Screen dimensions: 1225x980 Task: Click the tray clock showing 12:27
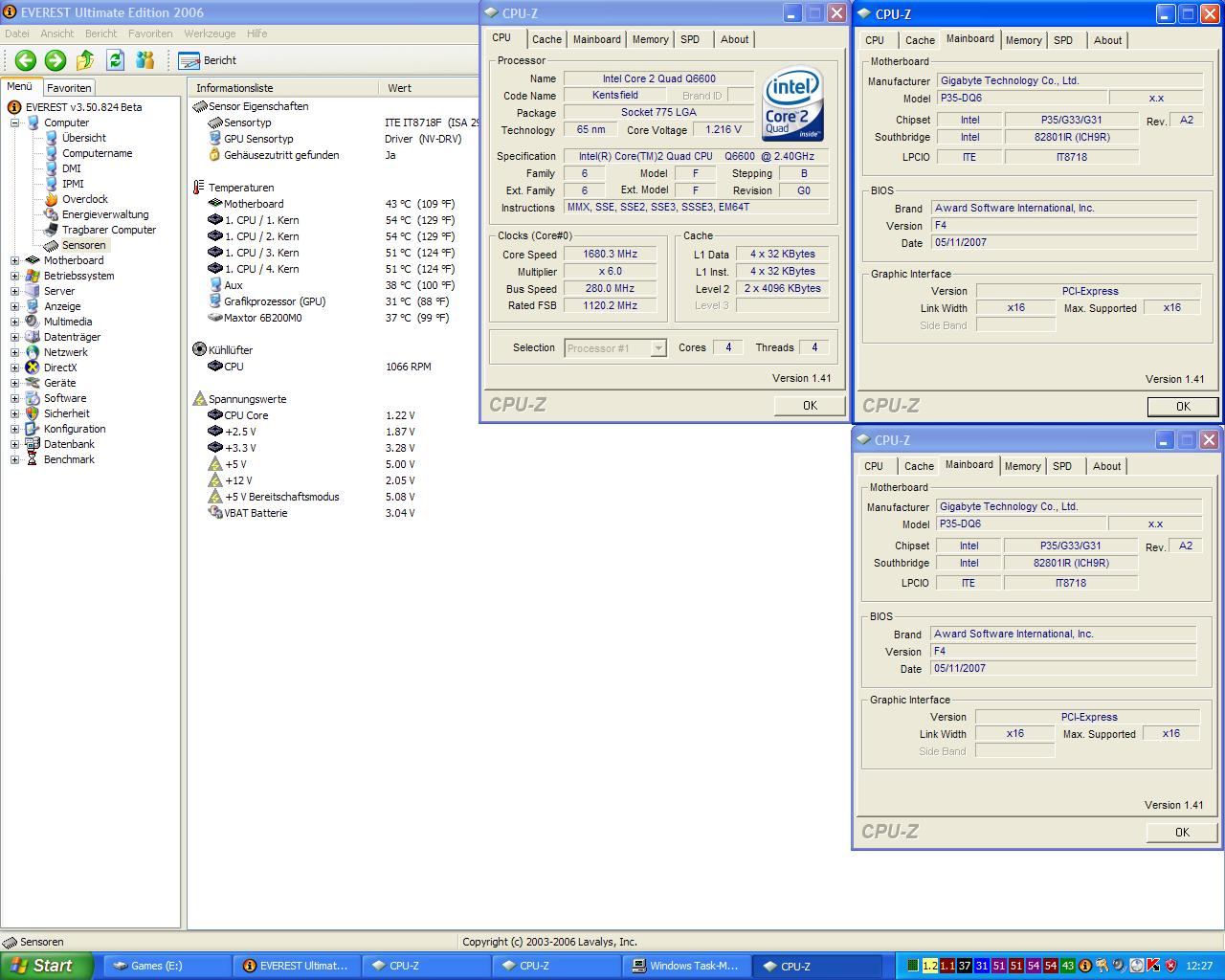pyautogui.click(x=1199, y=966)
